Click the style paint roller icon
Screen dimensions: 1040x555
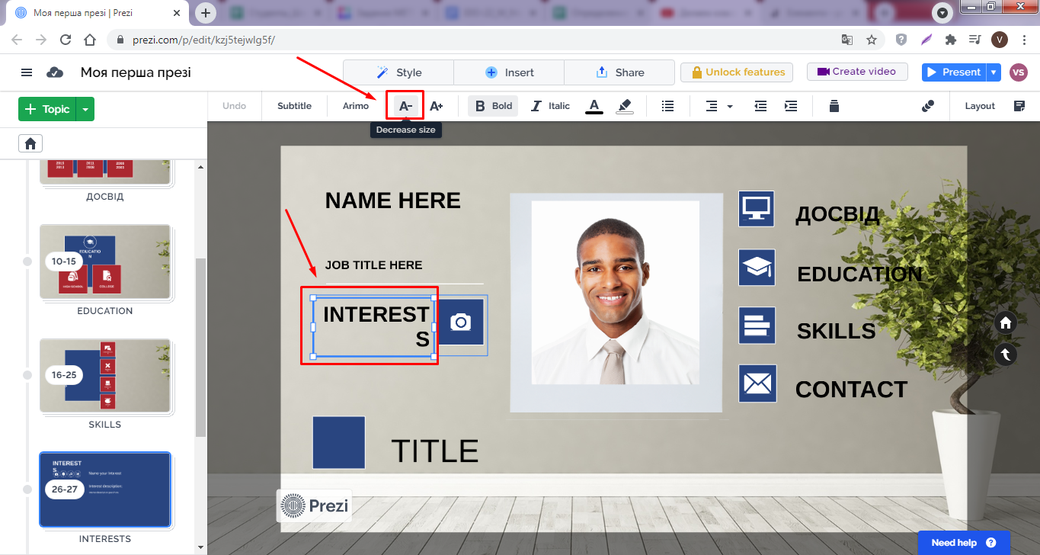(928, 105)
